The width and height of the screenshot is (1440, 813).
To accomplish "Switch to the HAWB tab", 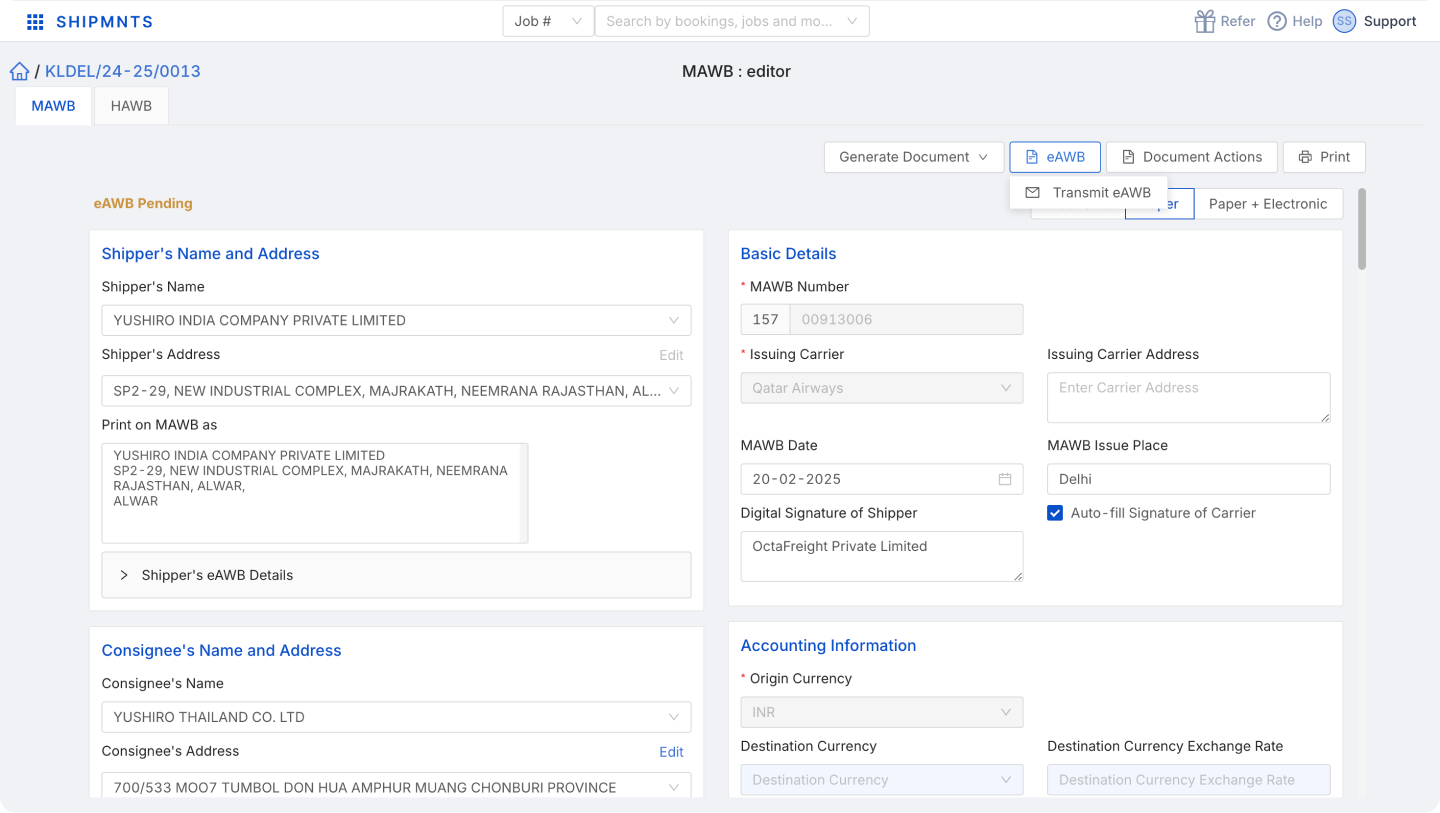I will tap(131, 106).
